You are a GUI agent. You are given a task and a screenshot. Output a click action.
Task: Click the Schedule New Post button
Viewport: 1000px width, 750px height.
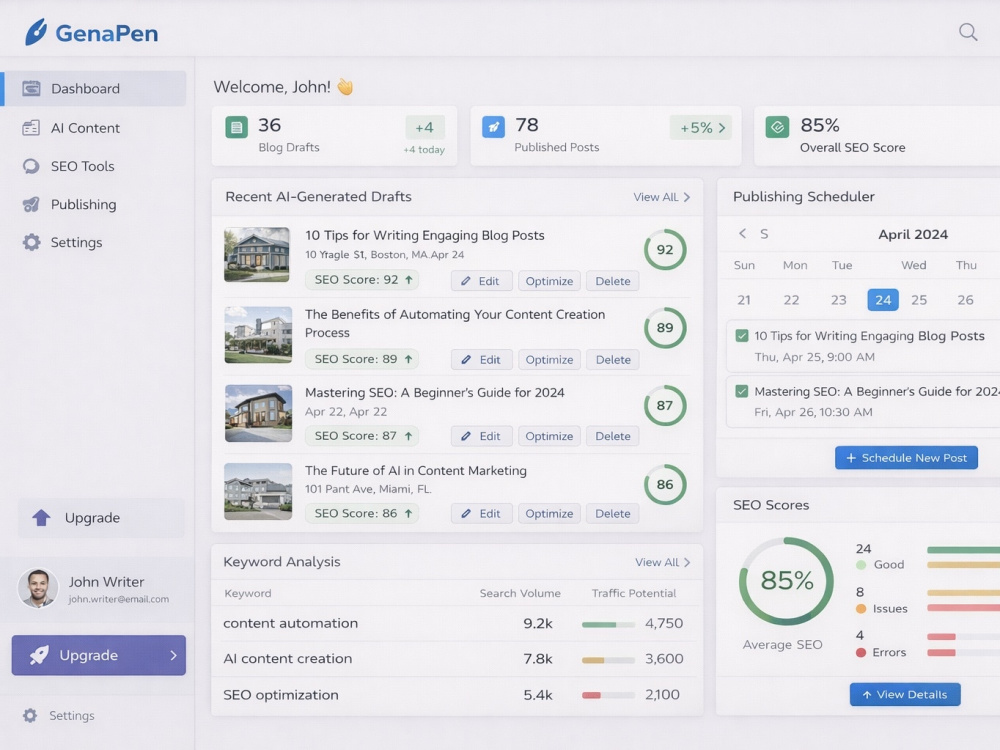pos(906,458)
